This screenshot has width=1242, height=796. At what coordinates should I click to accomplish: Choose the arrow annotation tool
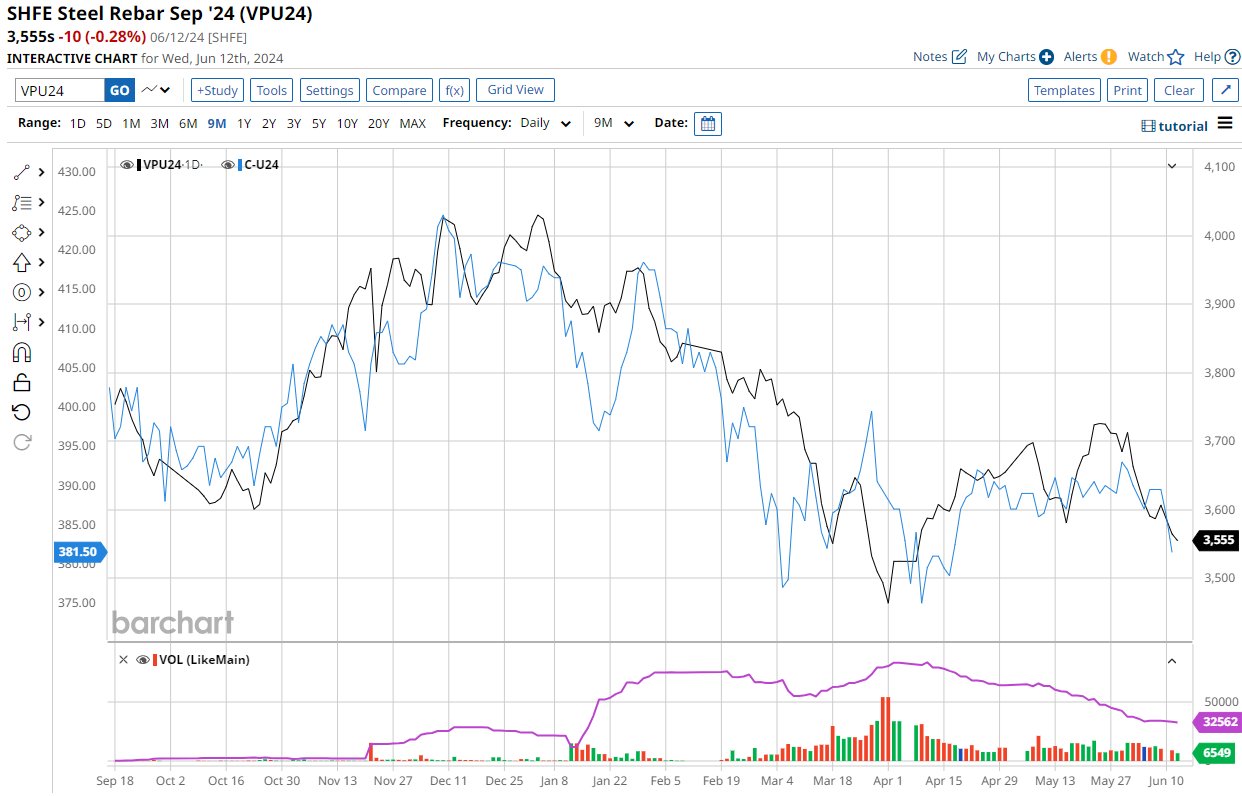coord(22,262)
